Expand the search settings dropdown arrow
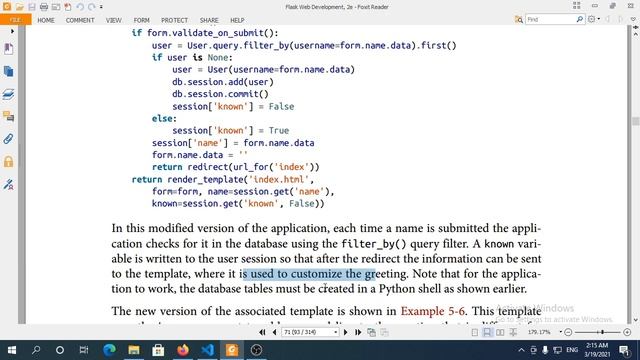The width and height of the screenshot is (640, 360). (x=599, y=19)
